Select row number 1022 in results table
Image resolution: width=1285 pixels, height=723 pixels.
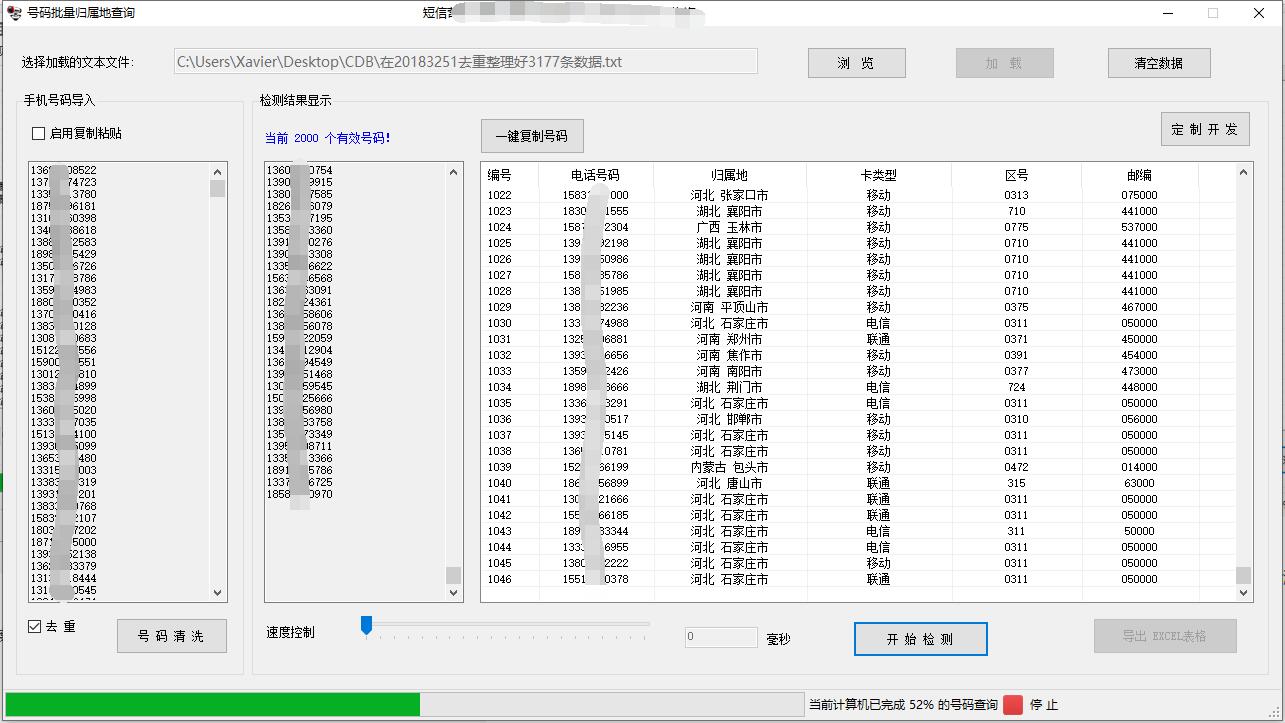point(860,195)
